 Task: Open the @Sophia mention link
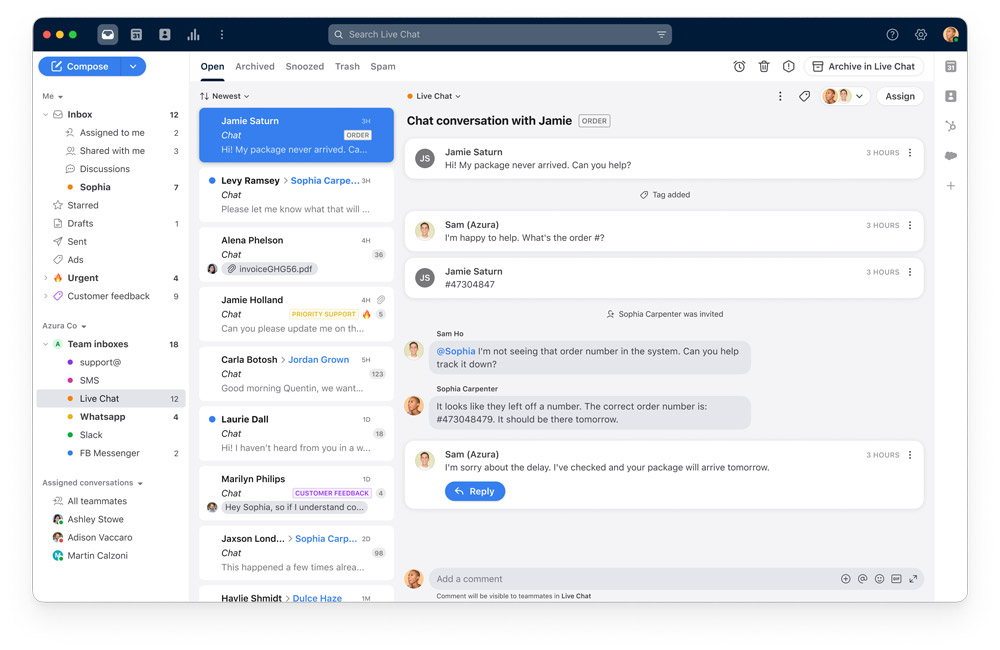(456, 351)
